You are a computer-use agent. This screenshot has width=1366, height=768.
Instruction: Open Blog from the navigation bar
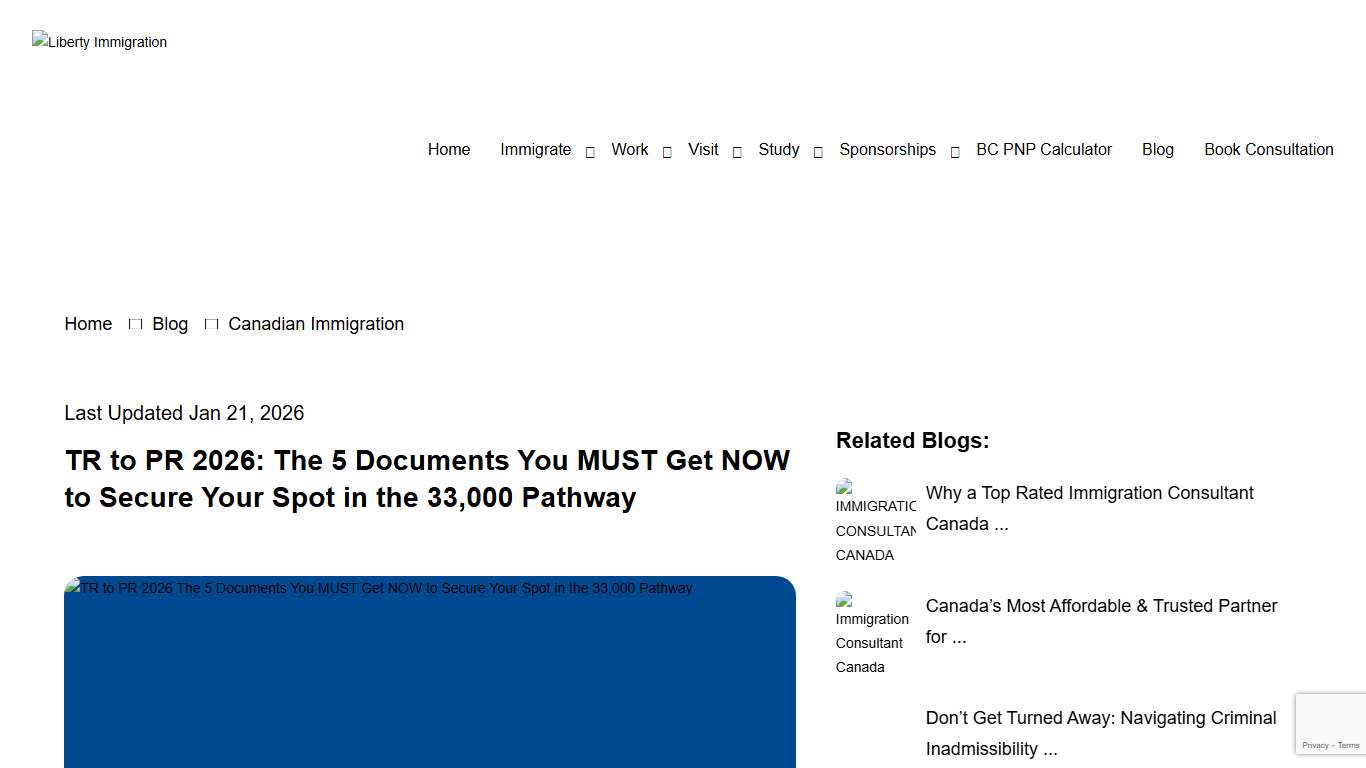pyautogui.click(x=1157, y=149)
